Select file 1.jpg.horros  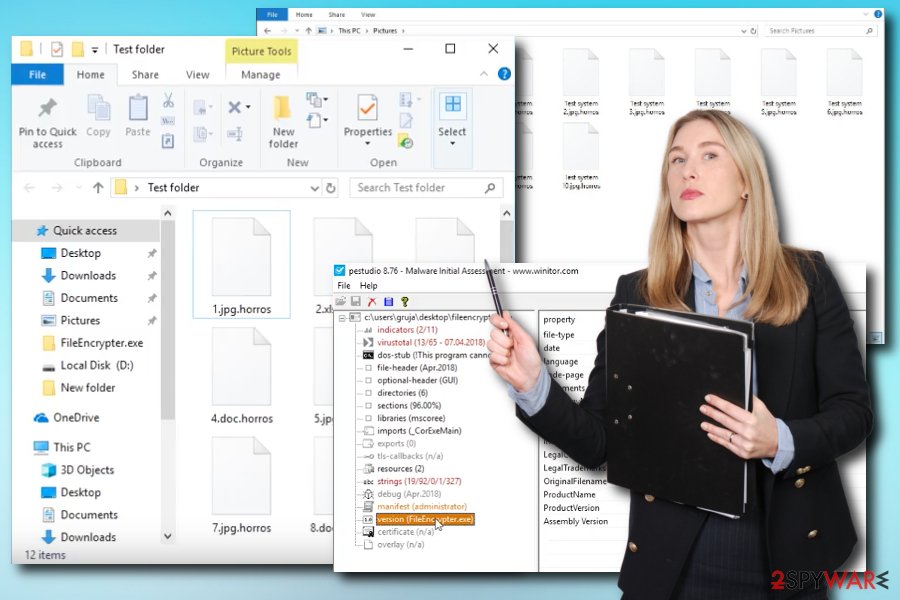click(242, 265)
